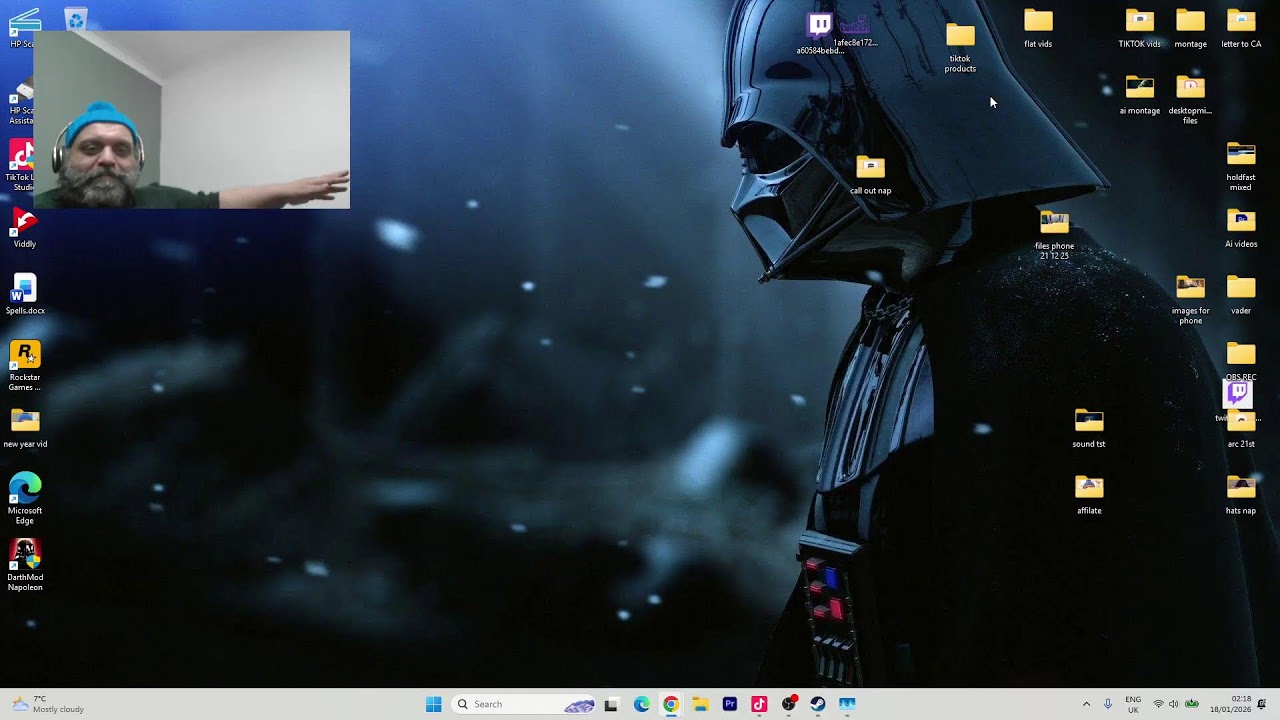This screenshot has height=720, width=1280.
Task: Select the 'hats nap' folder
Action: click(x=1241, y=495)
